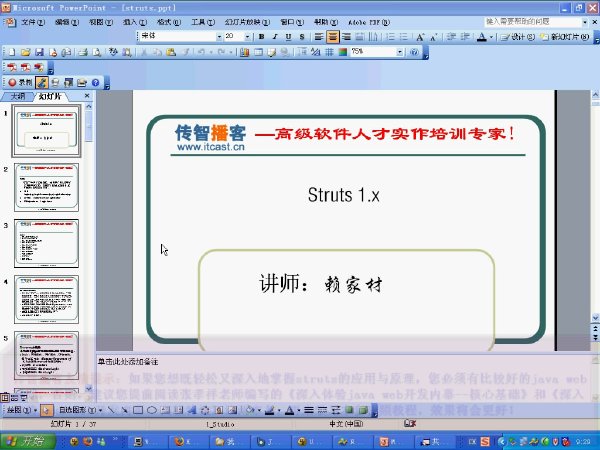Open the toolbar font color dropdown arrow
600x450 pixels.
point(491,37)
